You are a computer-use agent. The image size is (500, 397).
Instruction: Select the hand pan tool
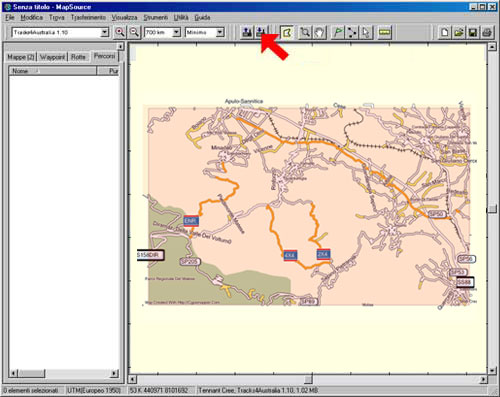[319, 32]
